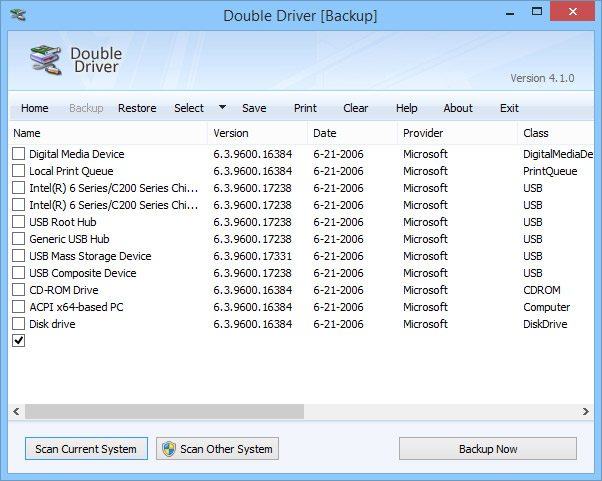Sort by the Provider column header
This screenshot has width=602, height=481.
(457, 133)
